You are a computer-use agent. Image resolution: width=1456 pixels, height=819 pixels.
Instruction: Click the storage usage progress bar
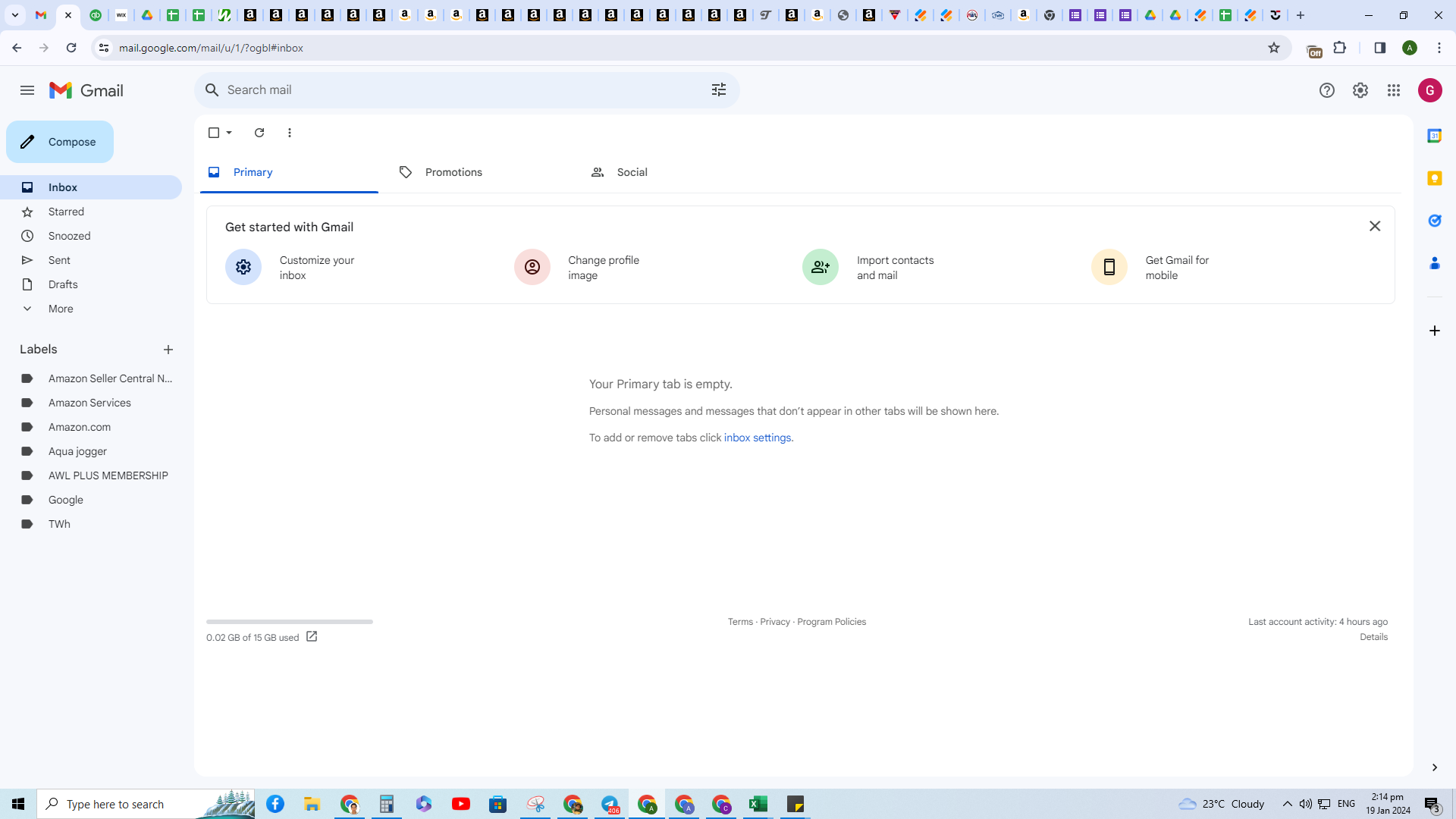[x=290, y=622]
